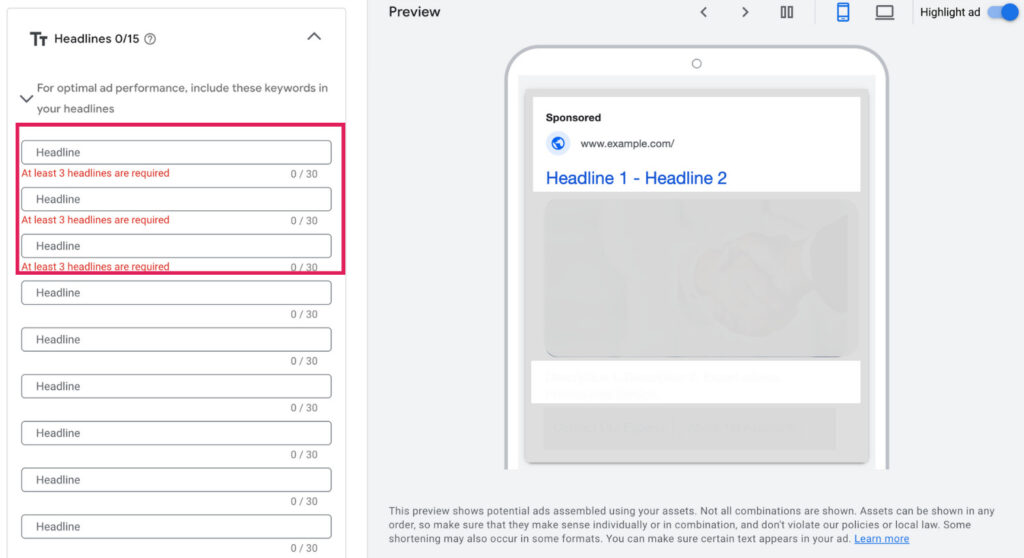Screen dimensions: 1024x558
Task: Click the Sponsored label in the ad preview
Action: [x=573, y=118]
